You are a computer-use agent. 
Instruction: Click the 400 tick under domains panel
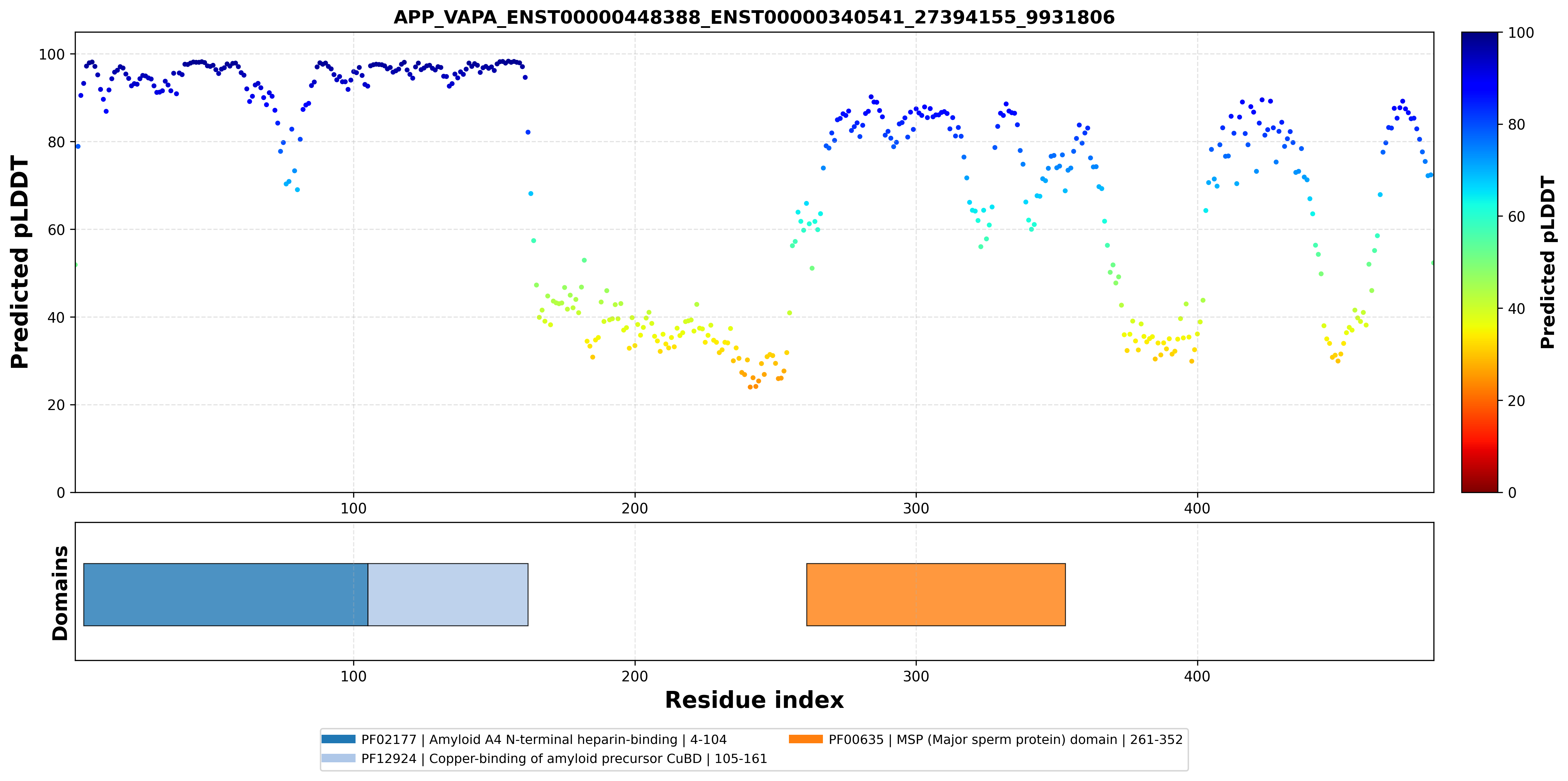point(1197,676)
